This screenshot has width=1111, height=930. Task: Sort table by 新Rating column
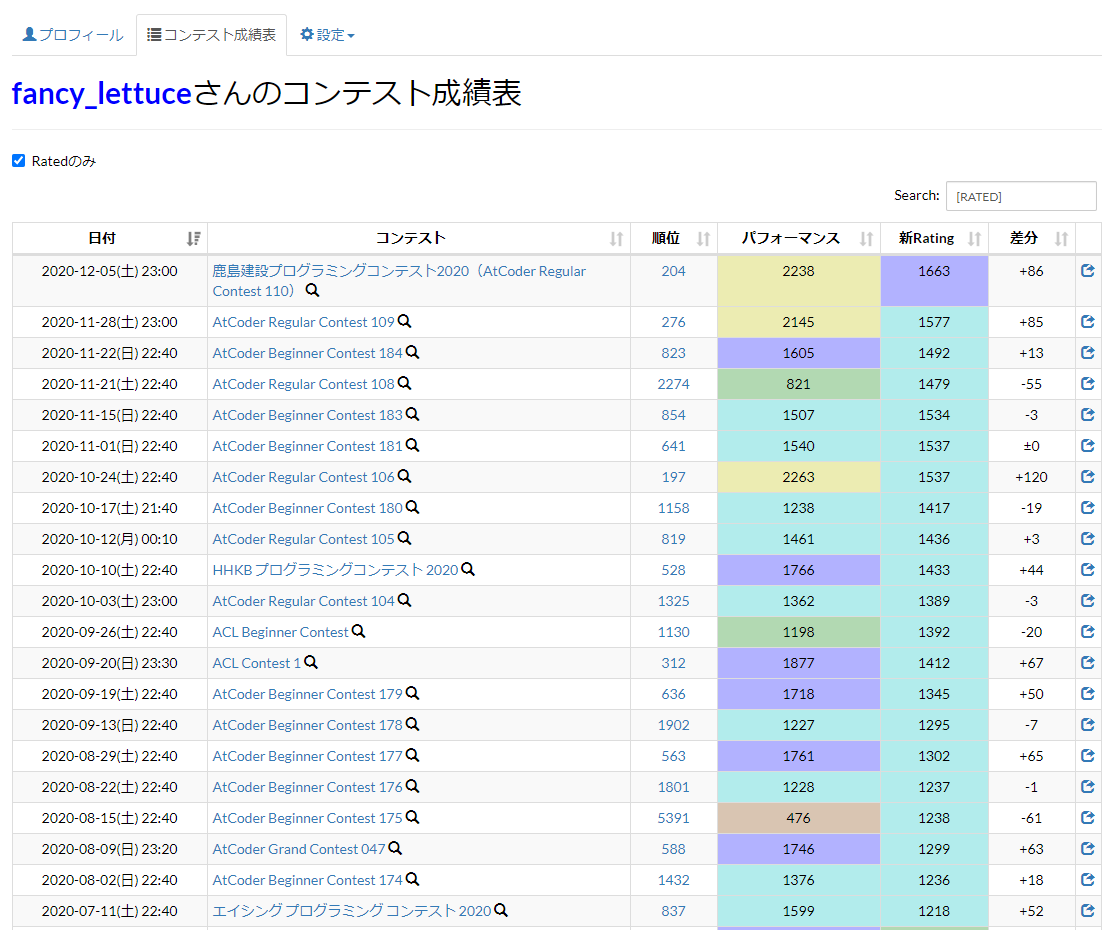[x=934, y=239]
